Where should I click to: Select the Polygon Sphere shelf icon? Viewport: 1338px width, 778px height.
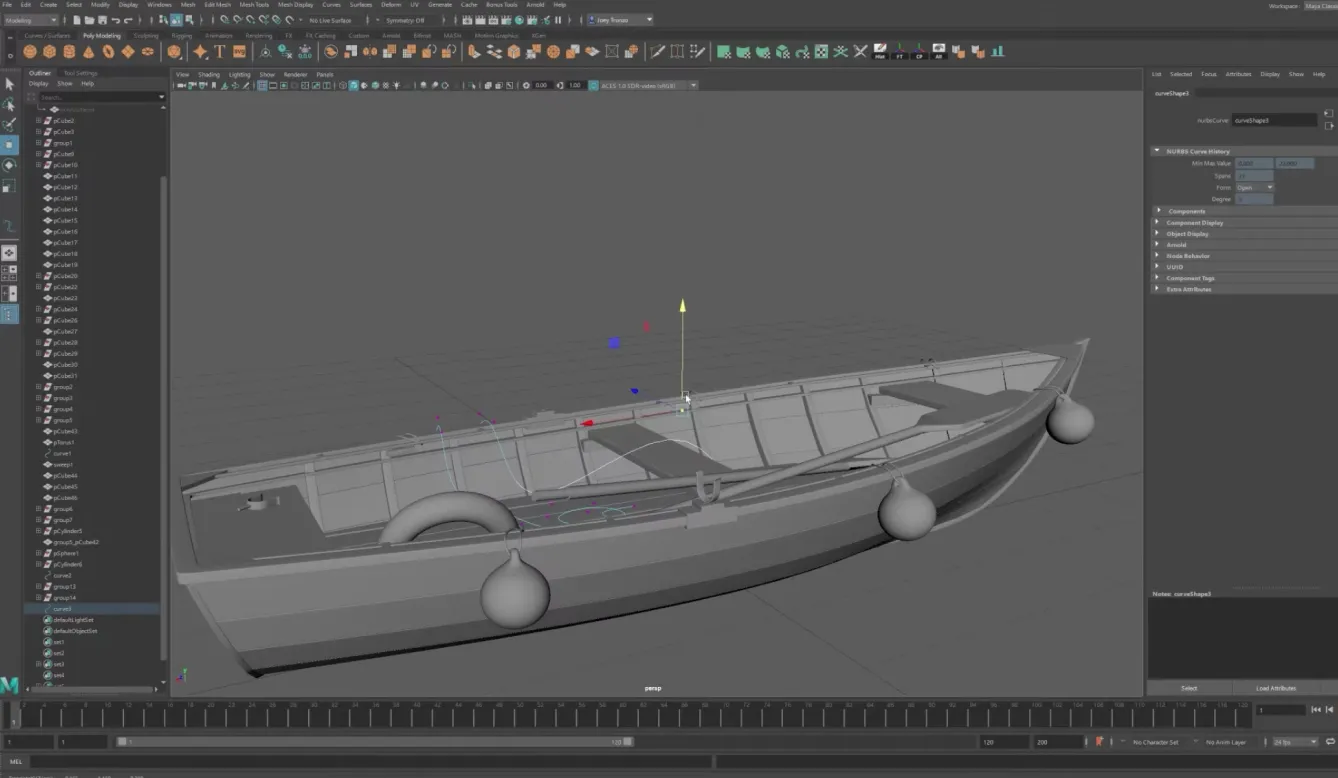pyautogui.click(x=30, y=52)
